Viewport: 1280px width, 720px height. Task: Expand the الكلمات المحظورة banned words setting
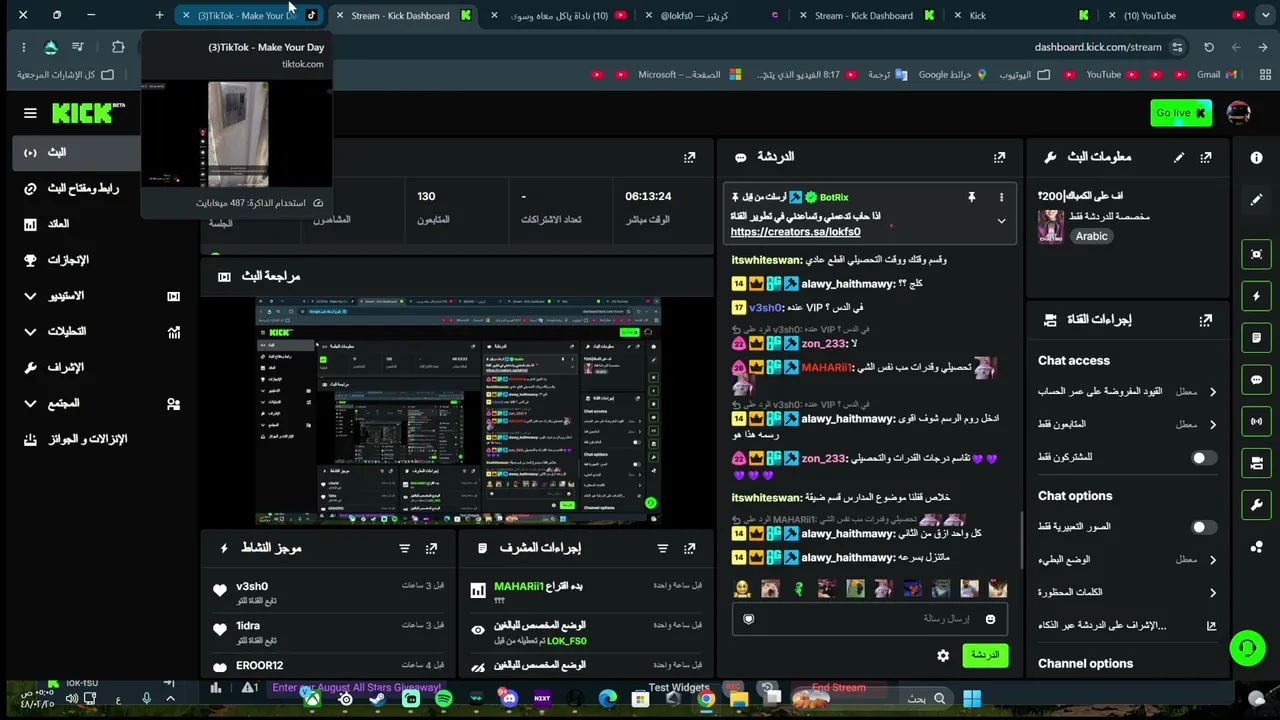[1126, 593]
